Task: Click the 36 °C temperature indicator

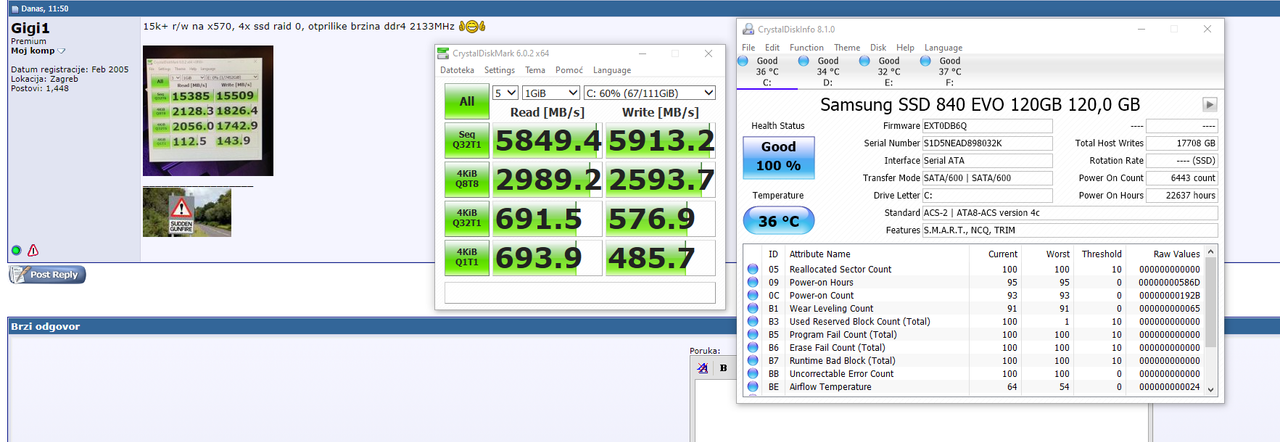Action: (778, 221)
